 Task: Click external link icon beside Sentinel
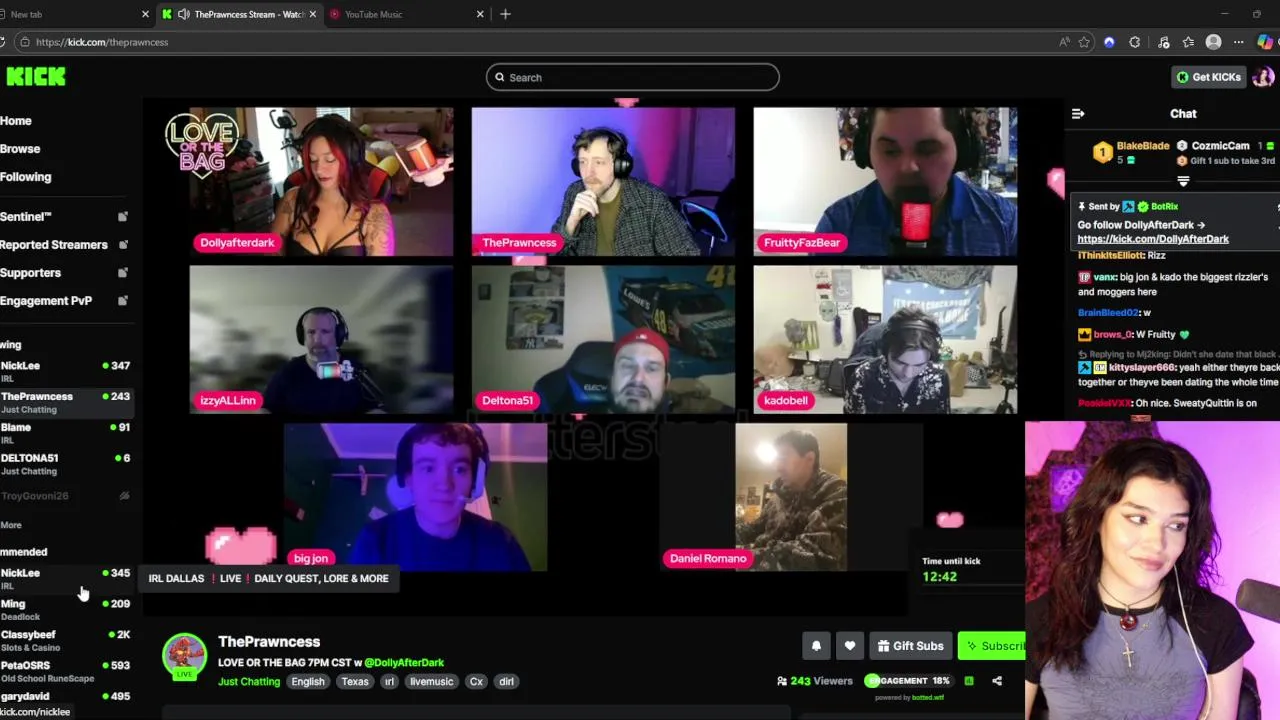click(x=123, y=217)
